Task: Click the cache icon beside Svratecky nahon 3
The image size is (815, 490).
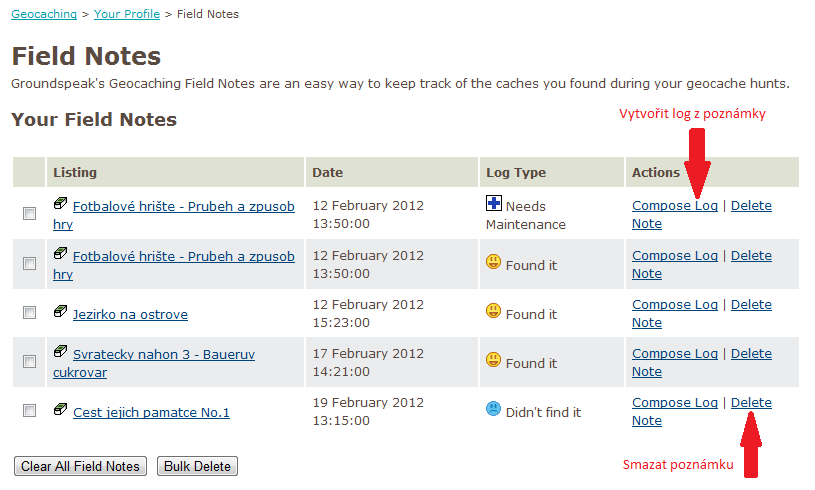Action: [60, 352]
